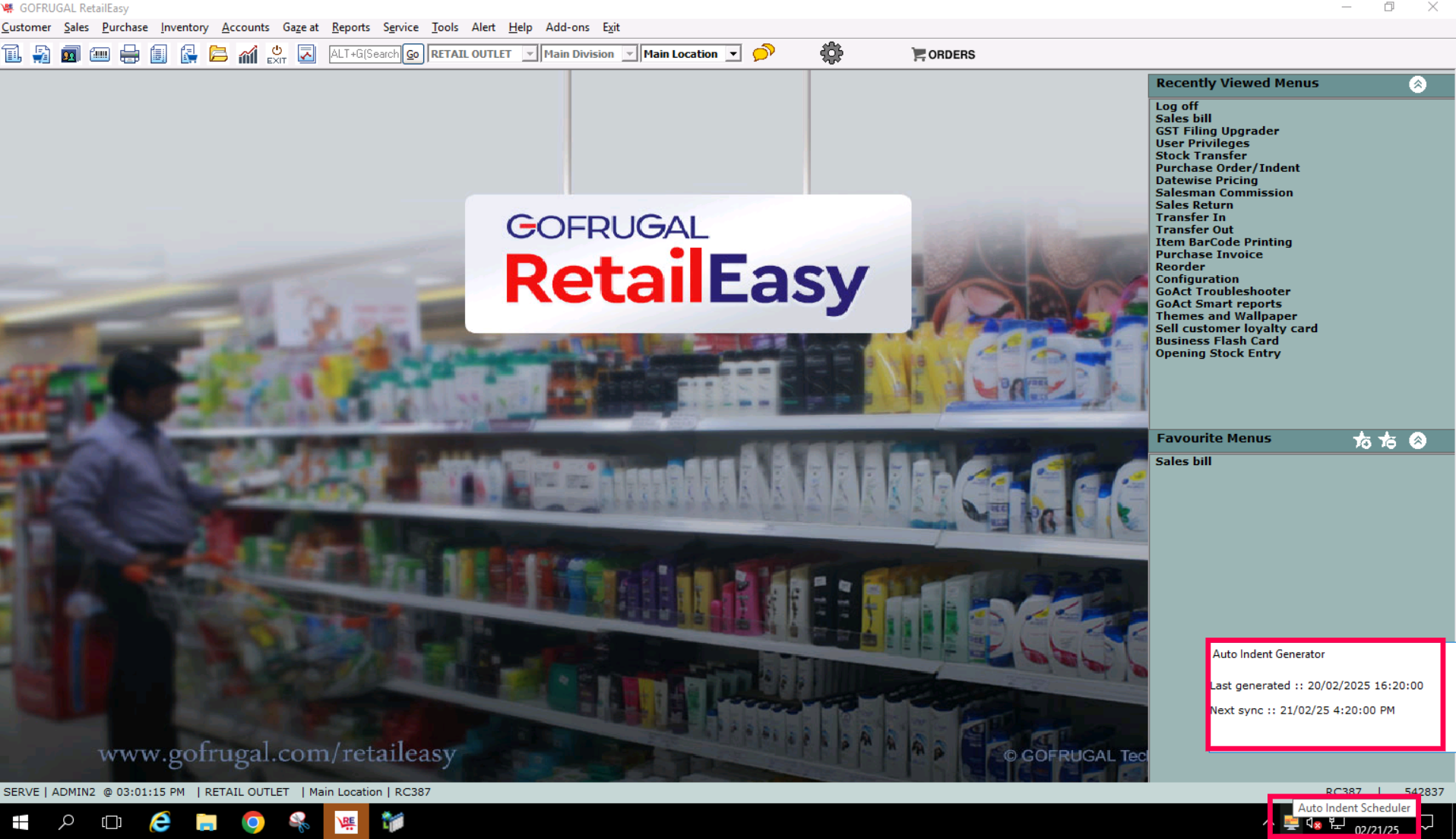The width and height of the screenshot is (1456, 839).
Task: Open Purchase Invoice recent menu
Action: [x=1209, y=255]
